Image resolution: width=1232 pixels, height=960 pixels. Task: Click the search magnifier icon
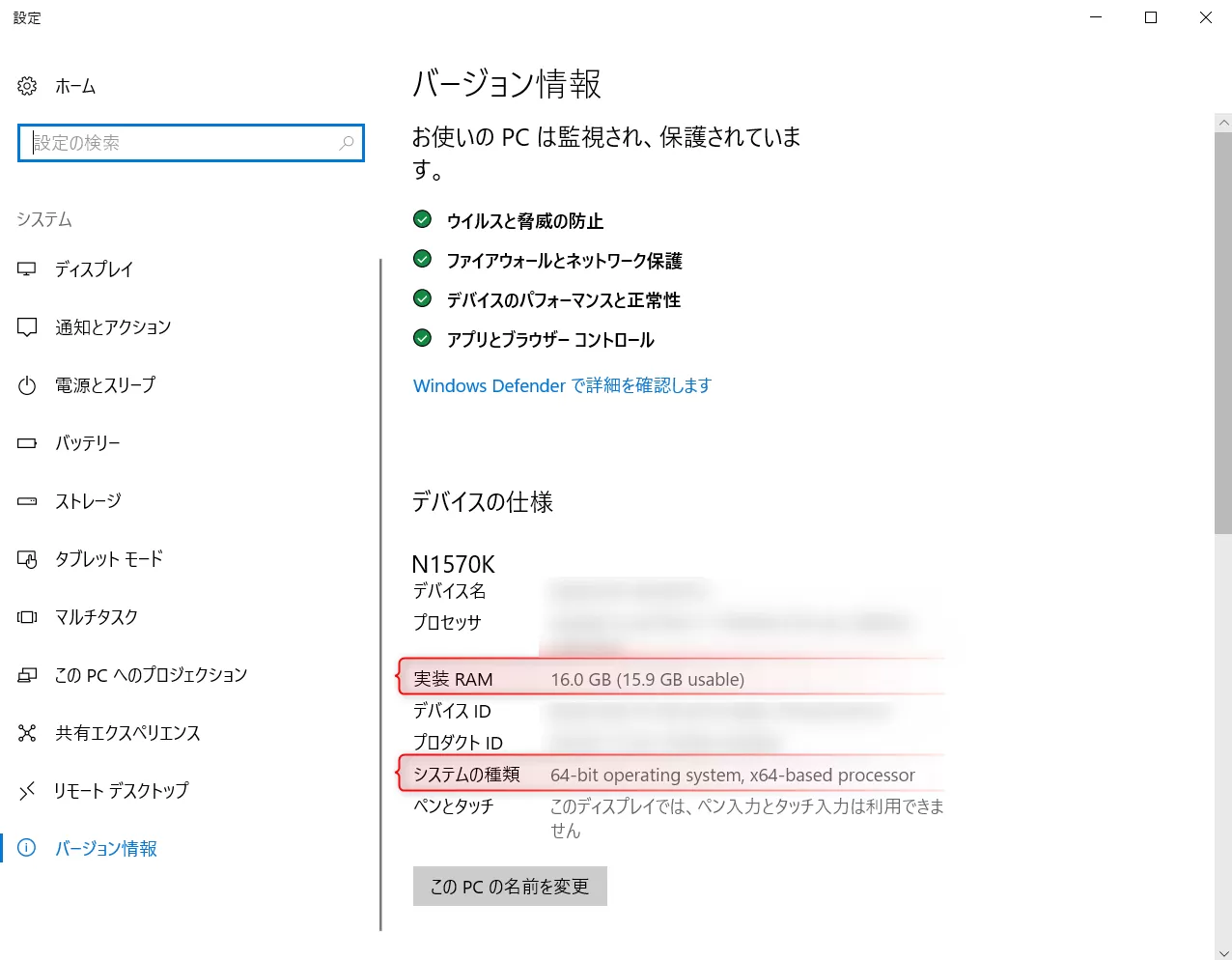coord(346,143)
